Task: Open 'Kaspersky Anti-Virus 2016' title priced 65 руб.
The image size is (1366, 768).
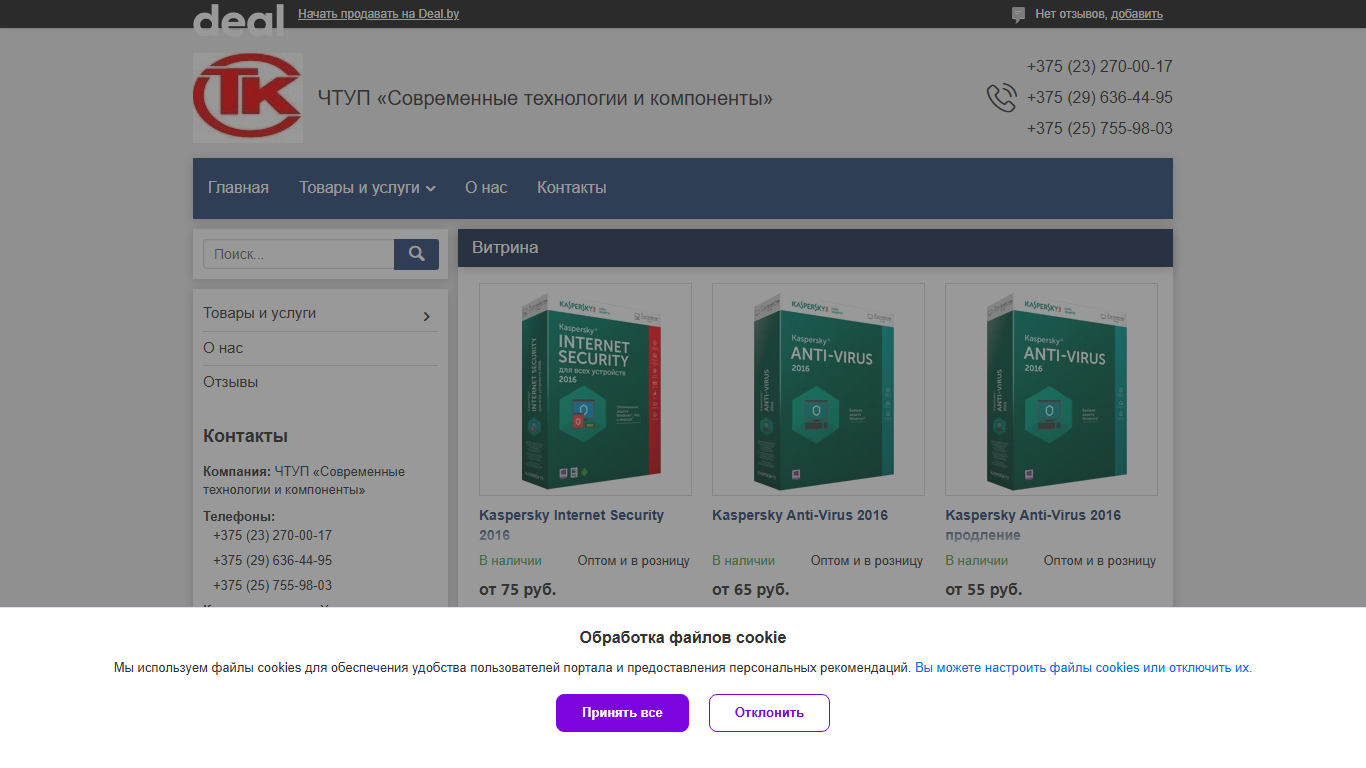Action: (800, 515)
